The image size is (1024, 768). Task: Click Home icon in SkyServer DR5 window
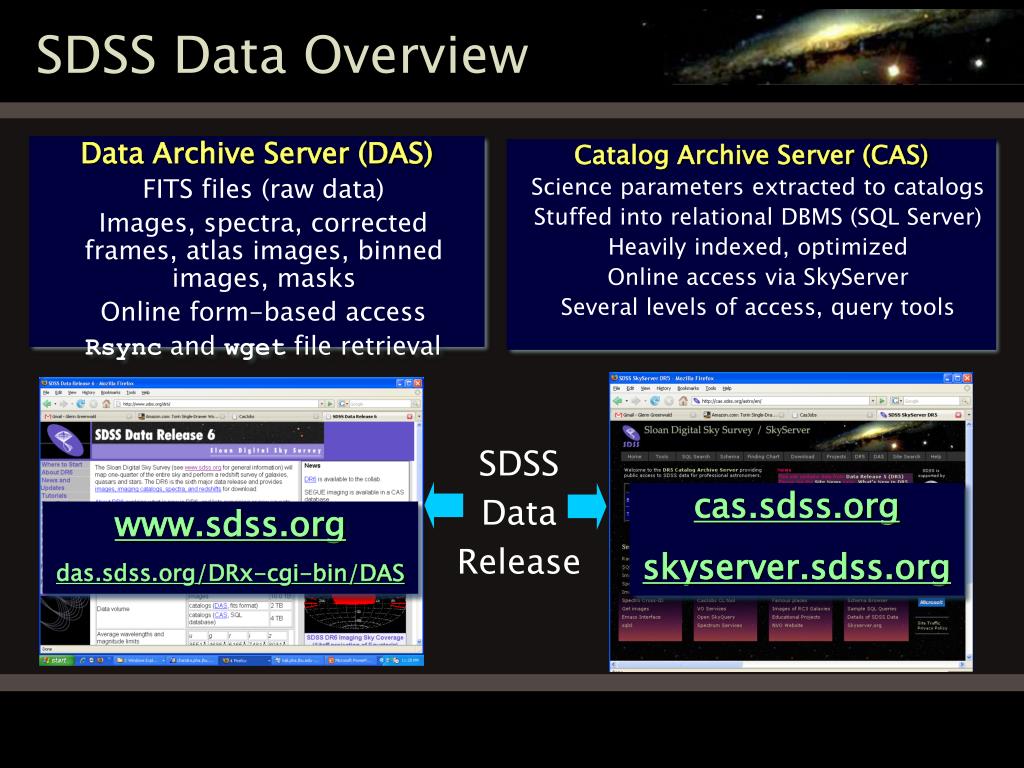coord(683,401)
